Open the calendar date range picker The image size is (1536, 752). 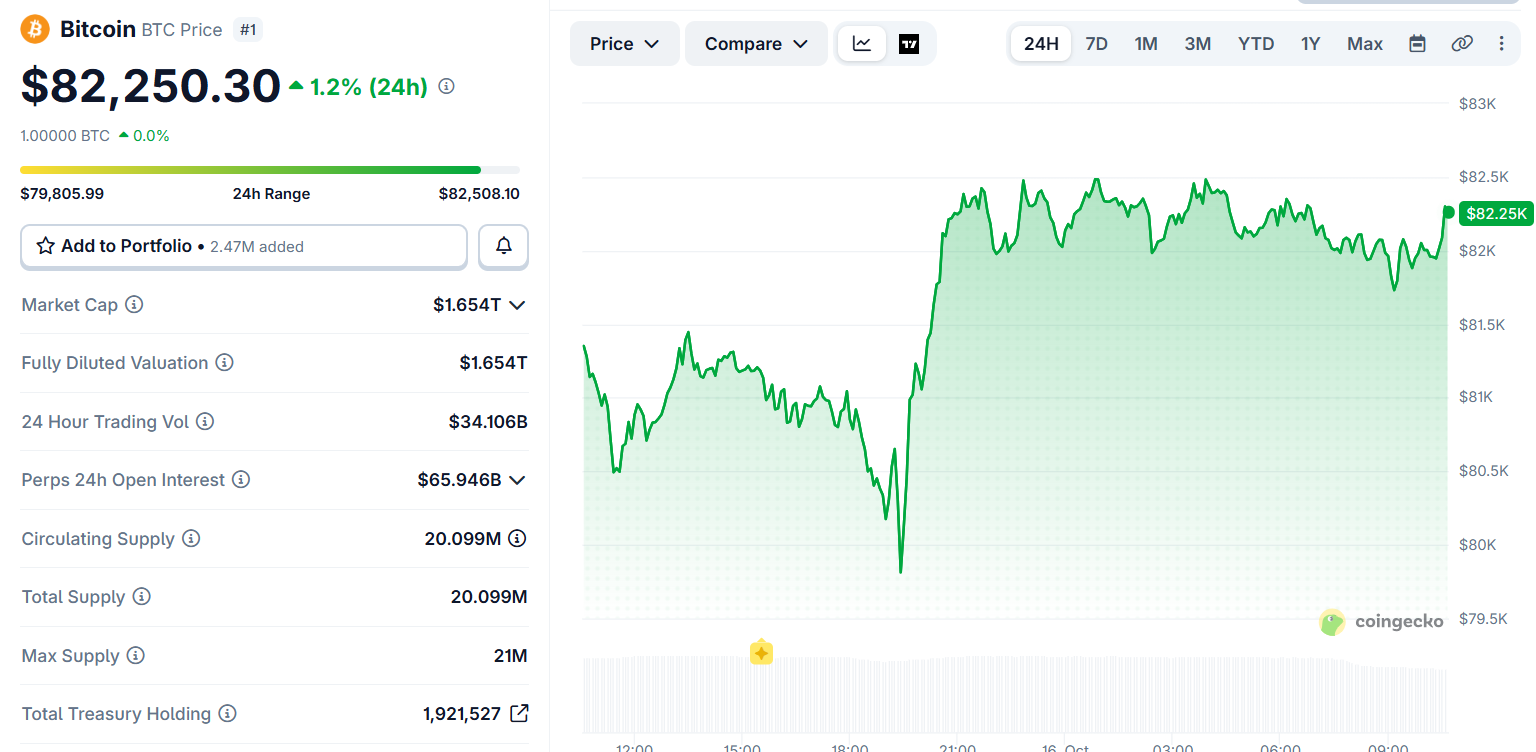(x=1417, y=44)
